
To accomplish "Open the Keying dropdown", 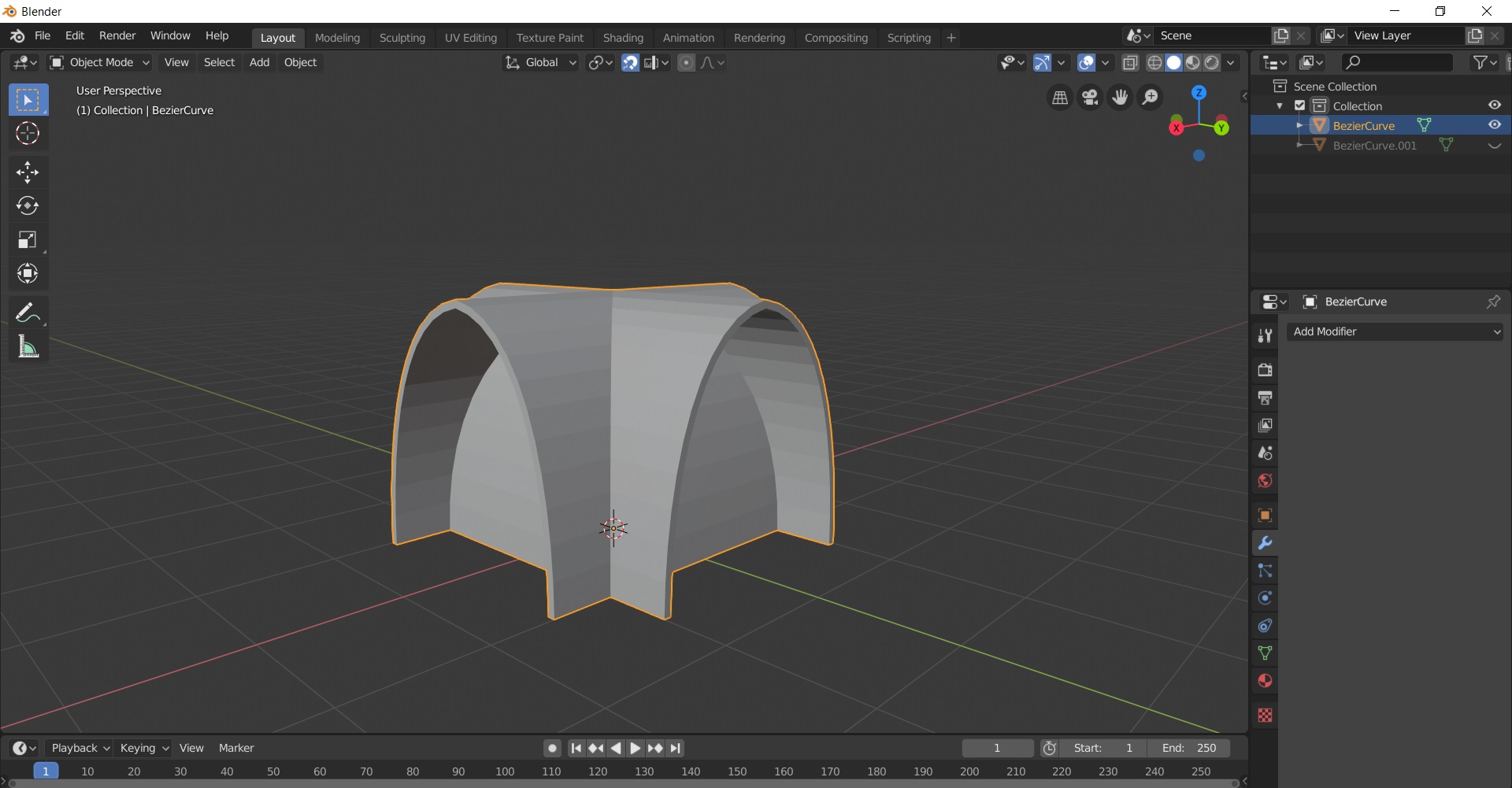I will tap(144, 748).
